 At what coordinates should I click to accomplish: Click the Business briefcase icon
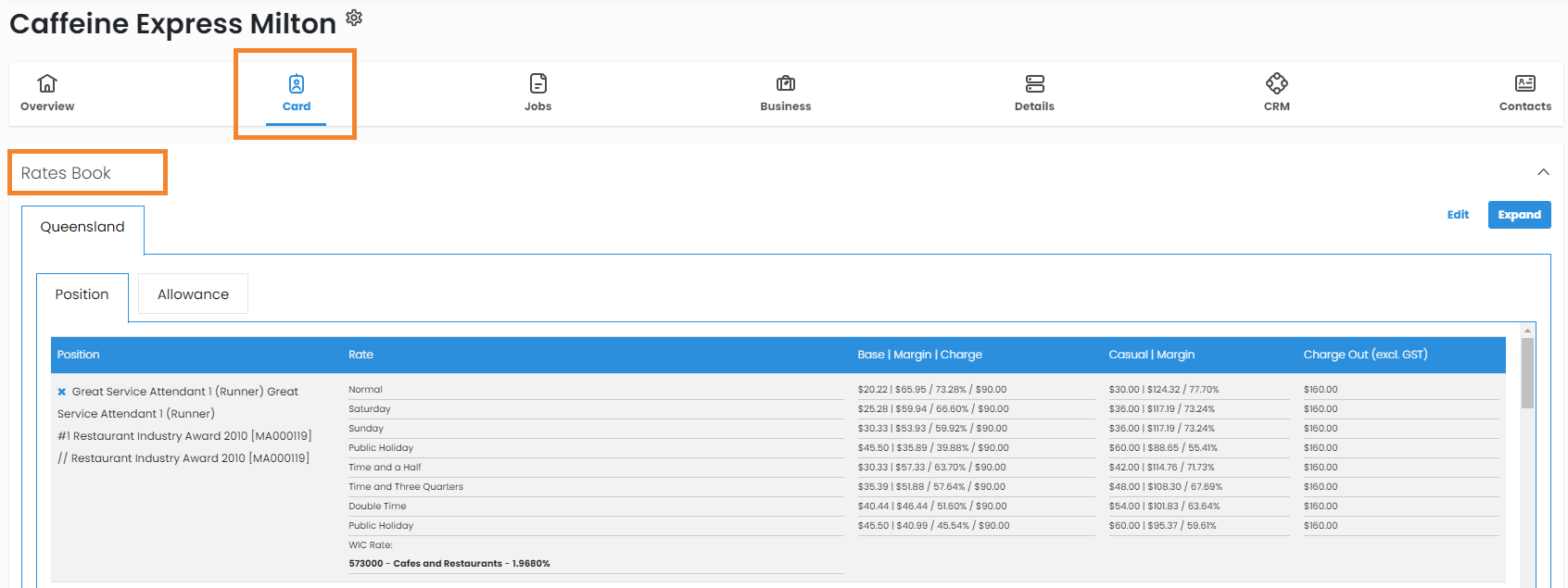click(785, 83)
